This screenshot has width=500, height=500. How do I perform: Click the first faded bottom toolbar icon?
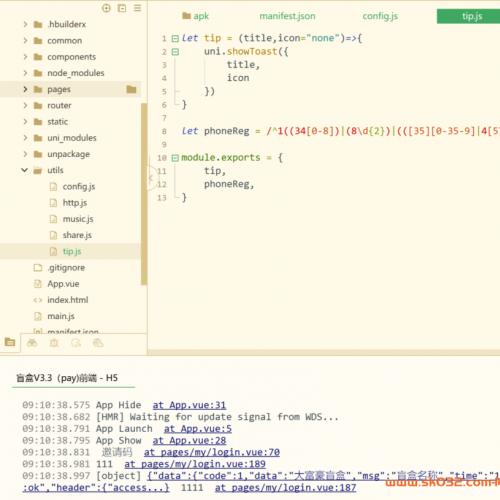coord(32,343)
